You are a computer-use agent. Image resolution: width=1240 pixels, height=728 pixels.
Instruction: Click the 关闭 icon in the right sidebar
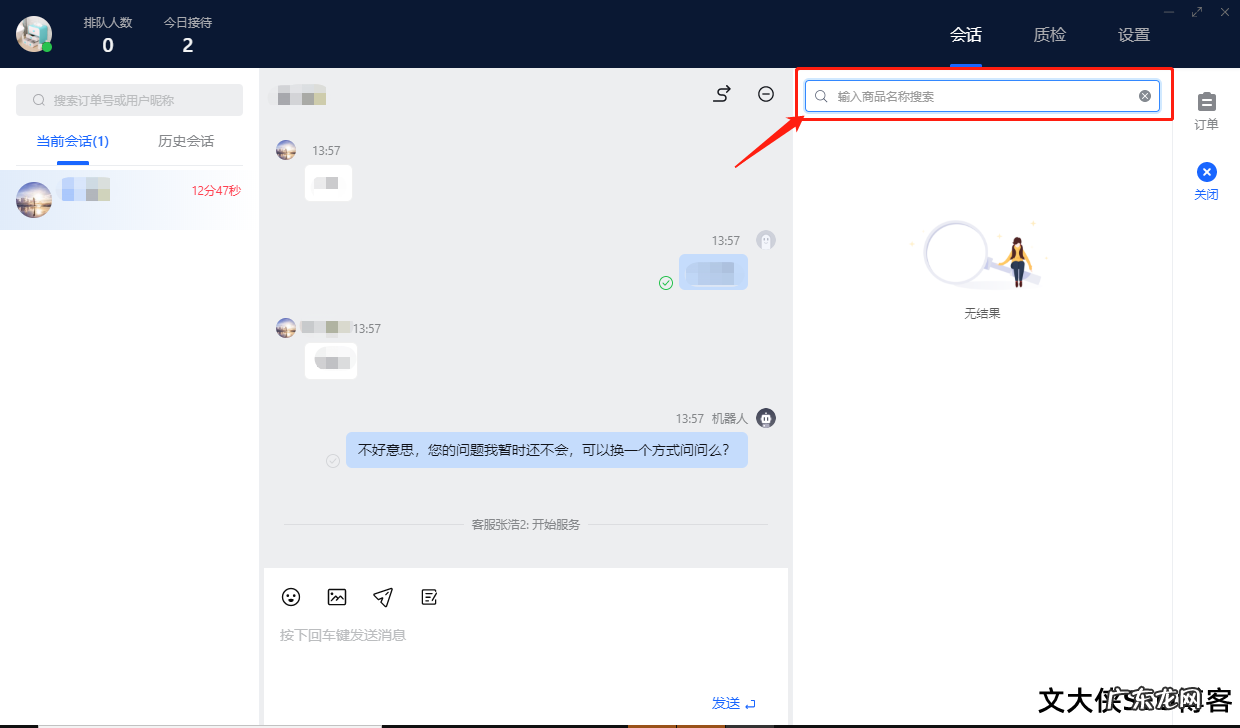point(1206,180)
